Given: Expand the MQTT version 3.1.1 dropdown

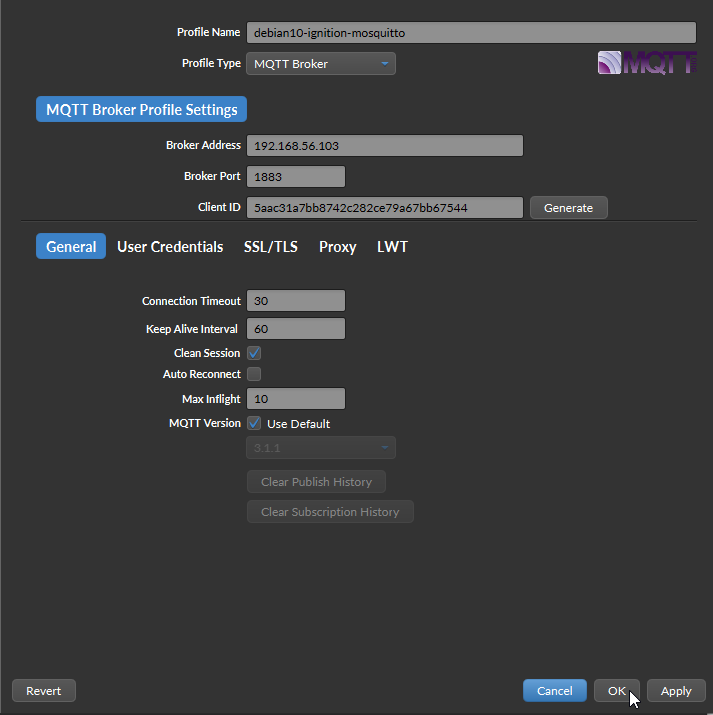Looking at the screenshot, I should 320,448.
